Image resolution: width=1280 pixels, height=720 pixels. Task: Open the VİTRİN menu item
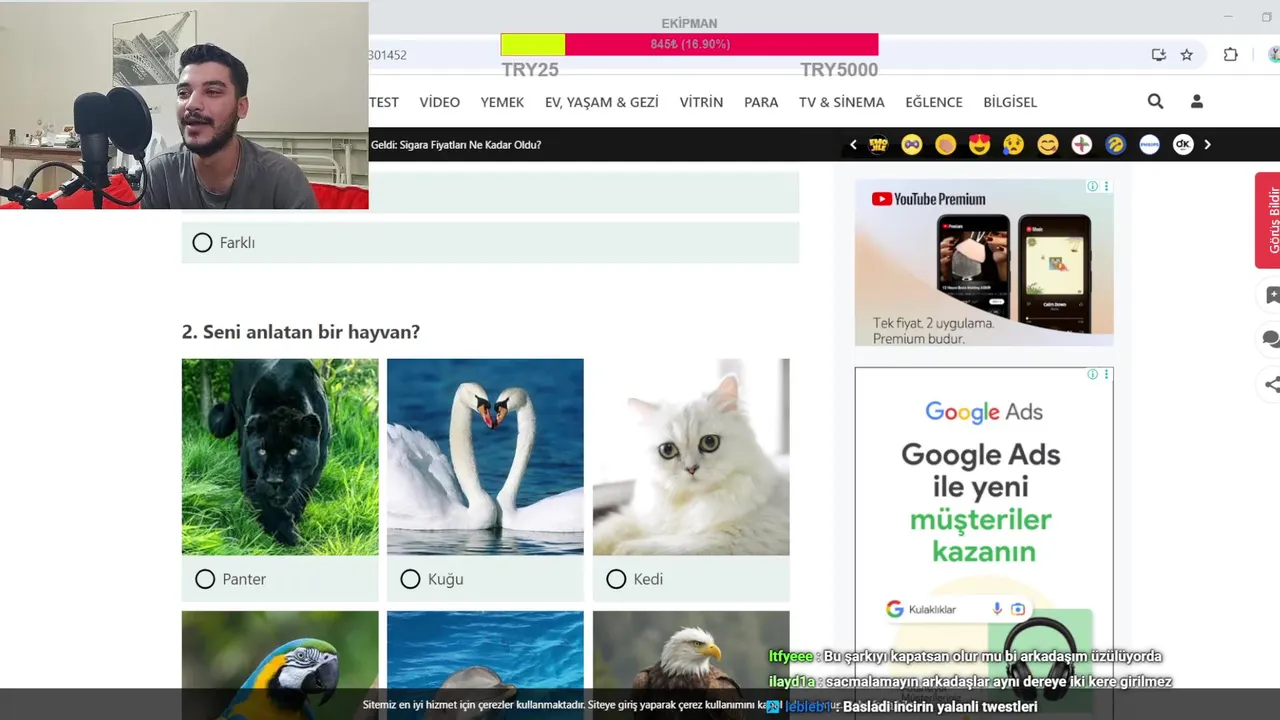701,102
